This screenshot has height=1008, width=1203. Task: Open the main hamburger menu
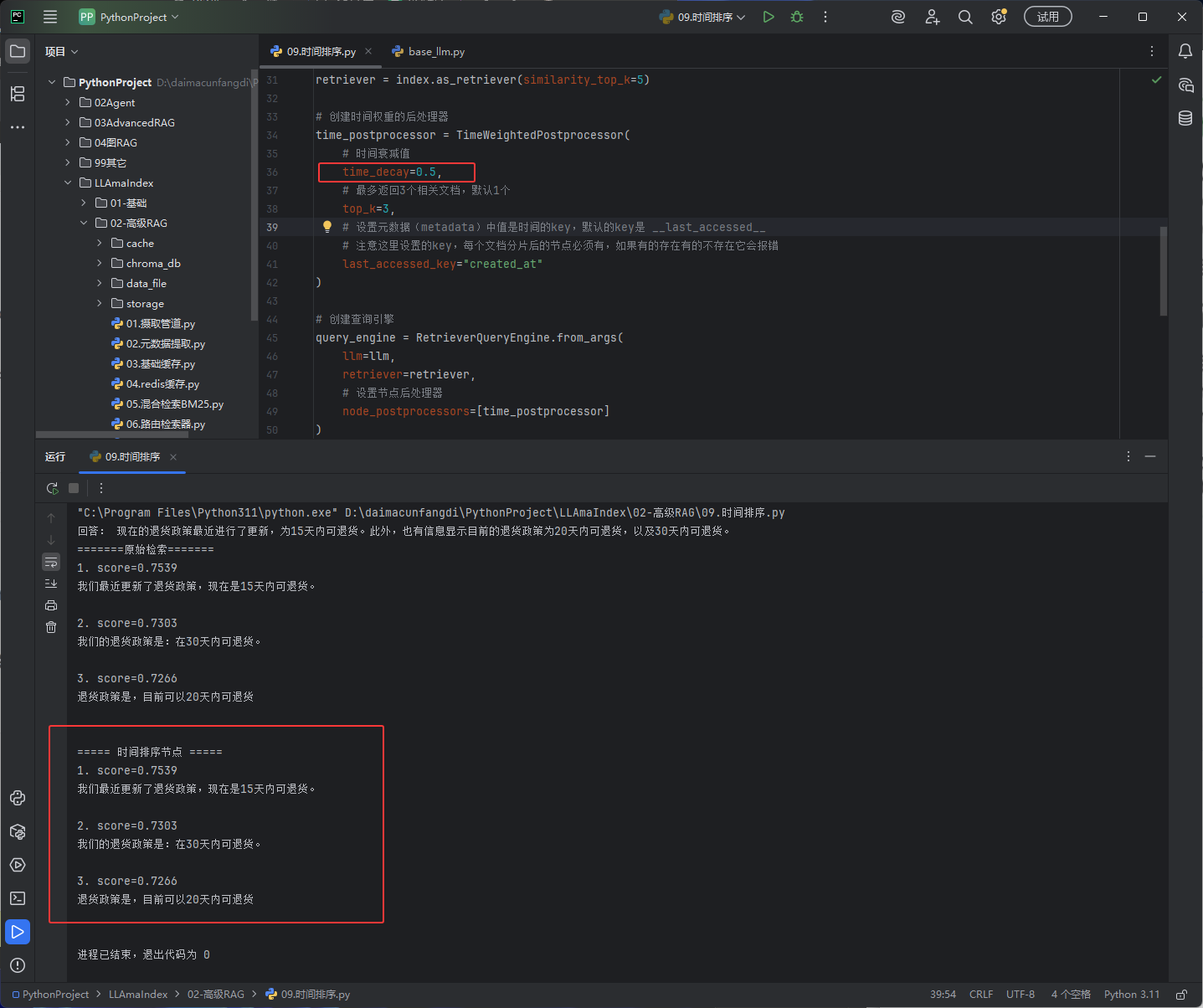(50, 17)
